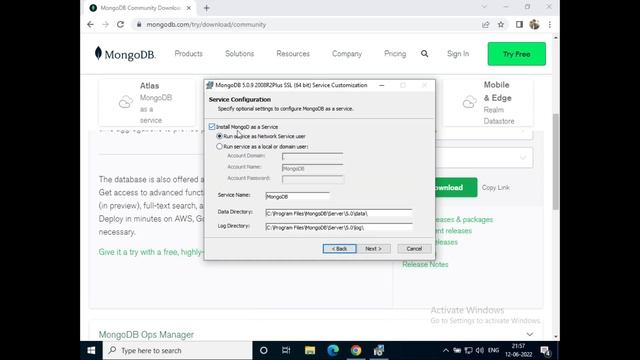Click the taskbar search box
Screen dimensions: 640x360
[178, 351]
